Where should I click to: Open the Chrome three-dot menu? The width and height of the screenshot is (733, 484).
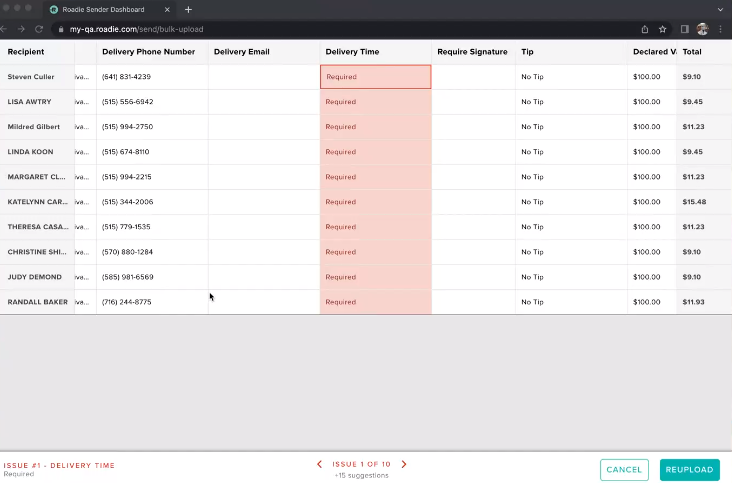click(x=720, y=29)
